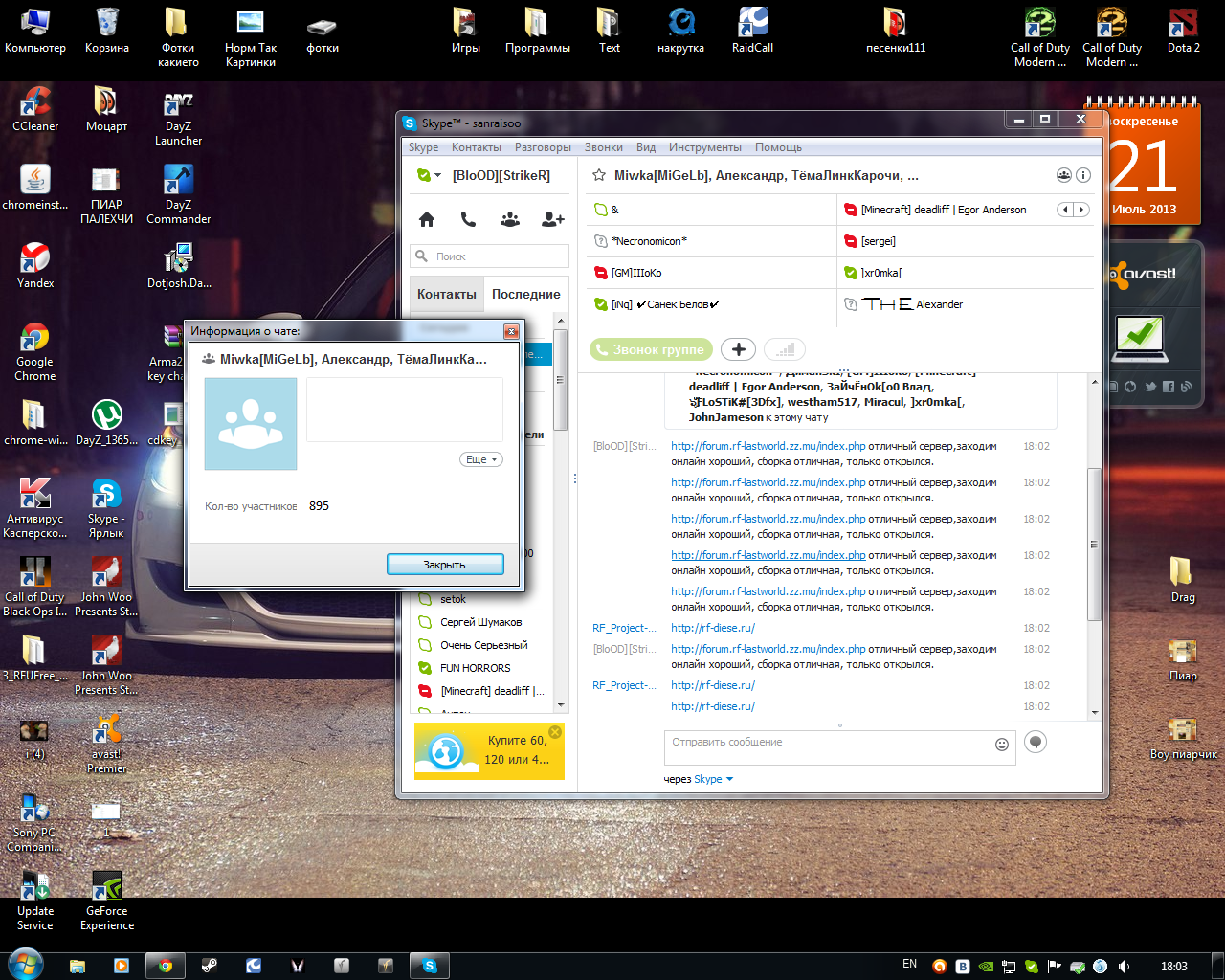Toggle the favorite star for this chat
The width and height of the screenshot is (1225, 980).
point(599,175)
